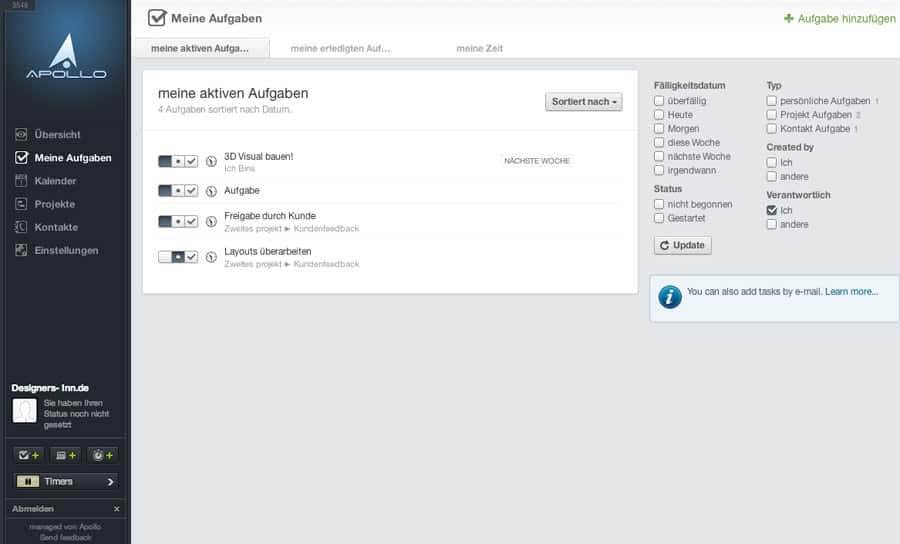Click the clock icon beside Layouts überarbeiten
Image resolution: width=900 pixels, height=544 pixels.
(211, 257)
